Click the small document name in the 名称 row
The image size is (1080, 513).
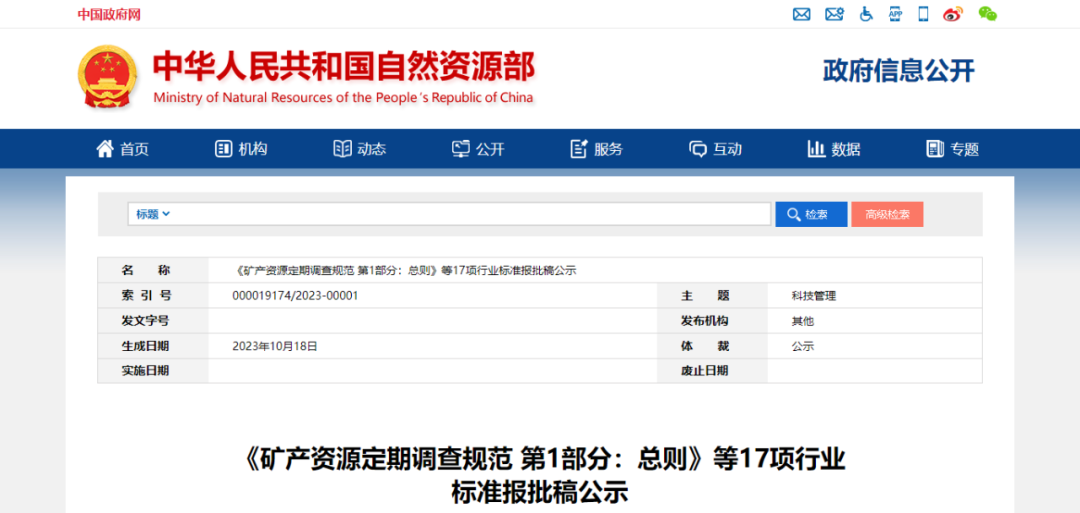click(404, 271)
